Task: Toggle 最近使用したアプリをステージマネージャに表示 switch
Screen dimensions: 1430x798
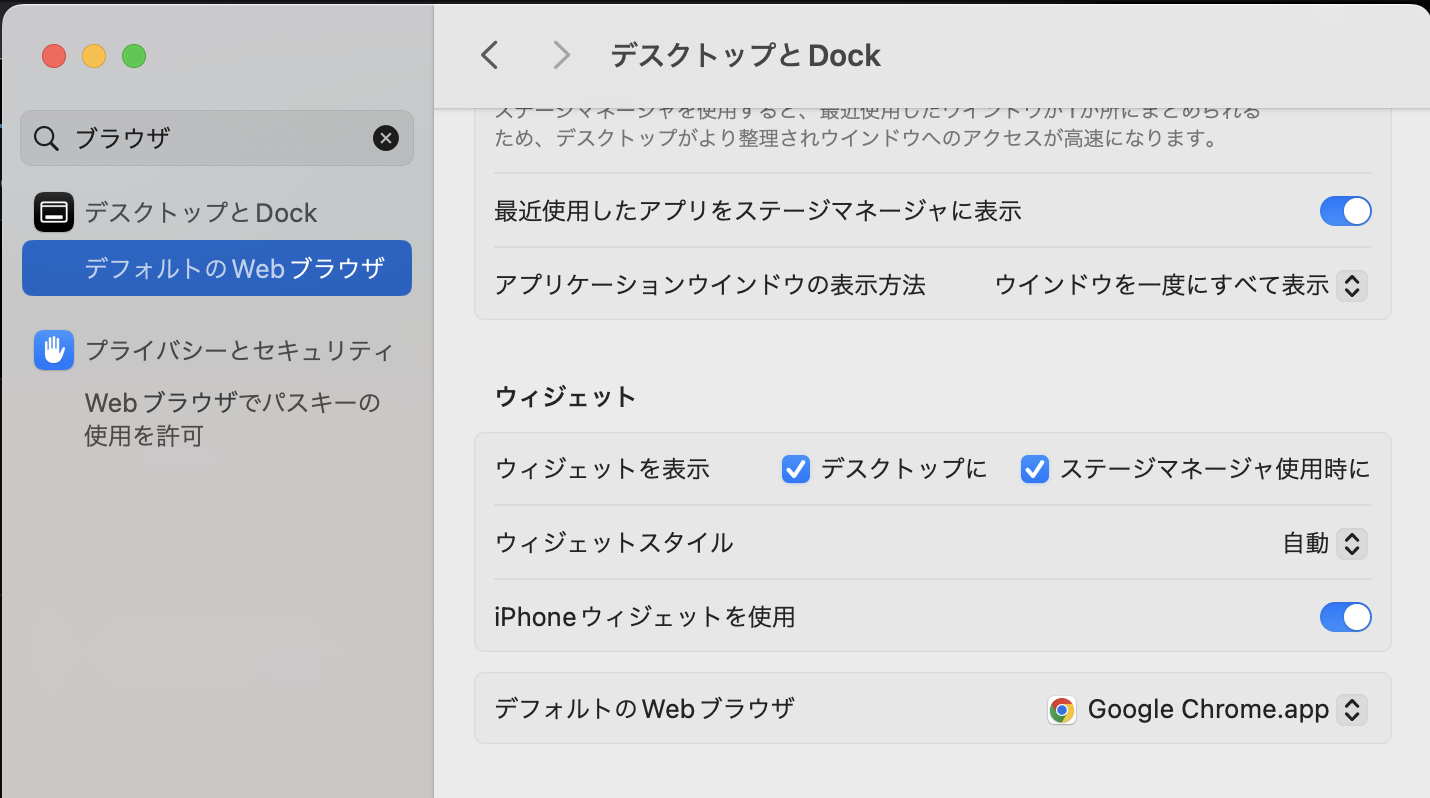Action: tap(1345, 212)
